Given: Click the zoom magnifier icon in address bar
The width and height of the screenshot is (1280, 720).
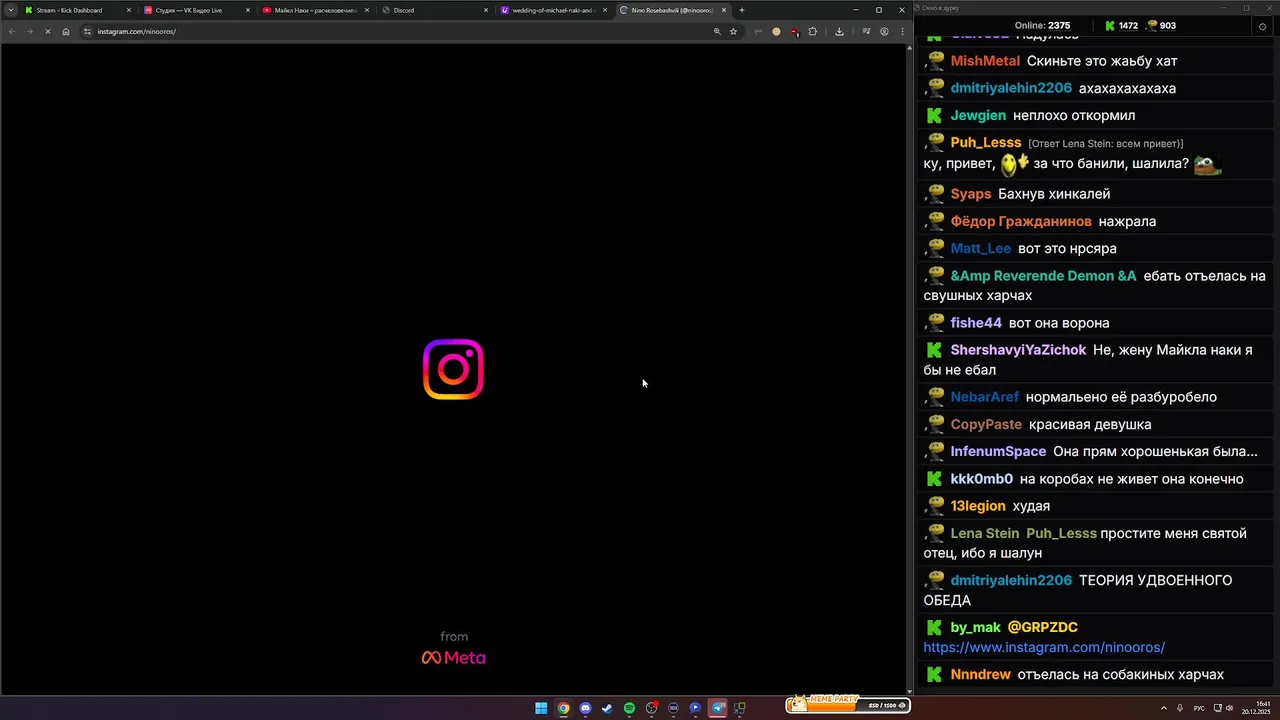Looking at the screenshot, I should pyautogui.click(x=717, y=31).
